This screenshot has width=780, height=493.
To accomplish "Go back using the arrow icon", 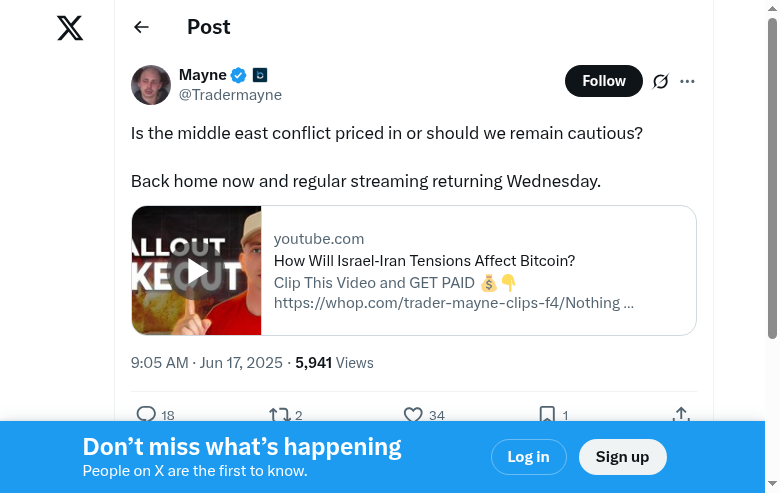I will tap(141, 28).
